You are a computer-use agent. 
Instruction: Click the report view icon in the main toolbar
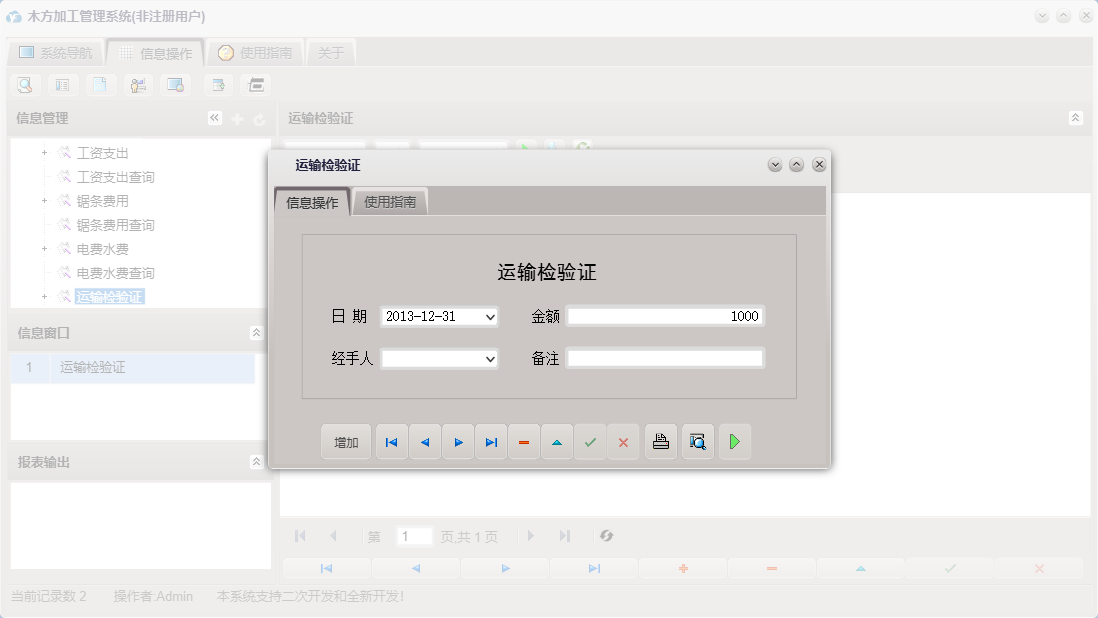62,85
